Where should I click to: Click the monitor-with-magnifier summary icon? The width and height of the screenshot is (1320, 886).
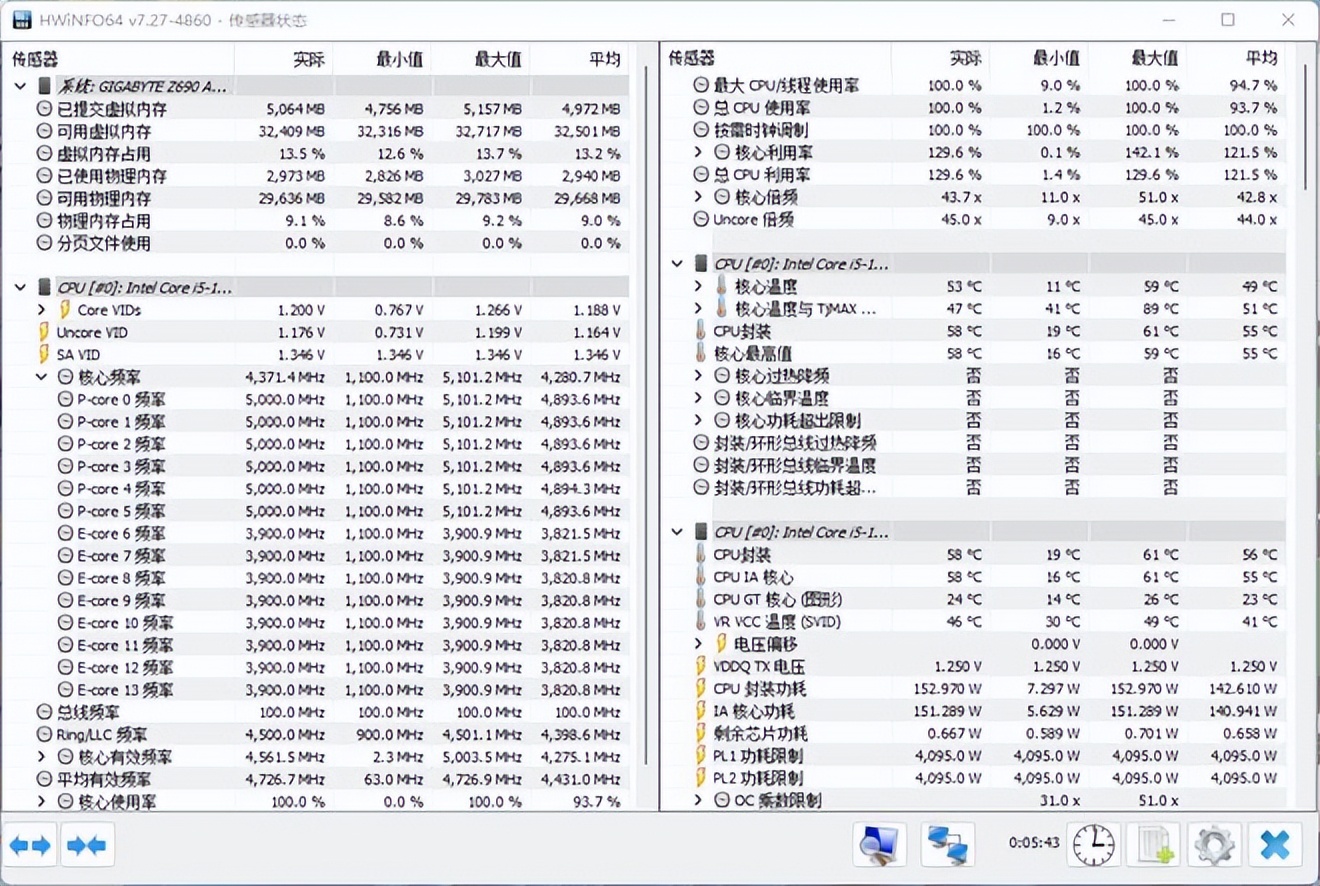coord(878,845)
